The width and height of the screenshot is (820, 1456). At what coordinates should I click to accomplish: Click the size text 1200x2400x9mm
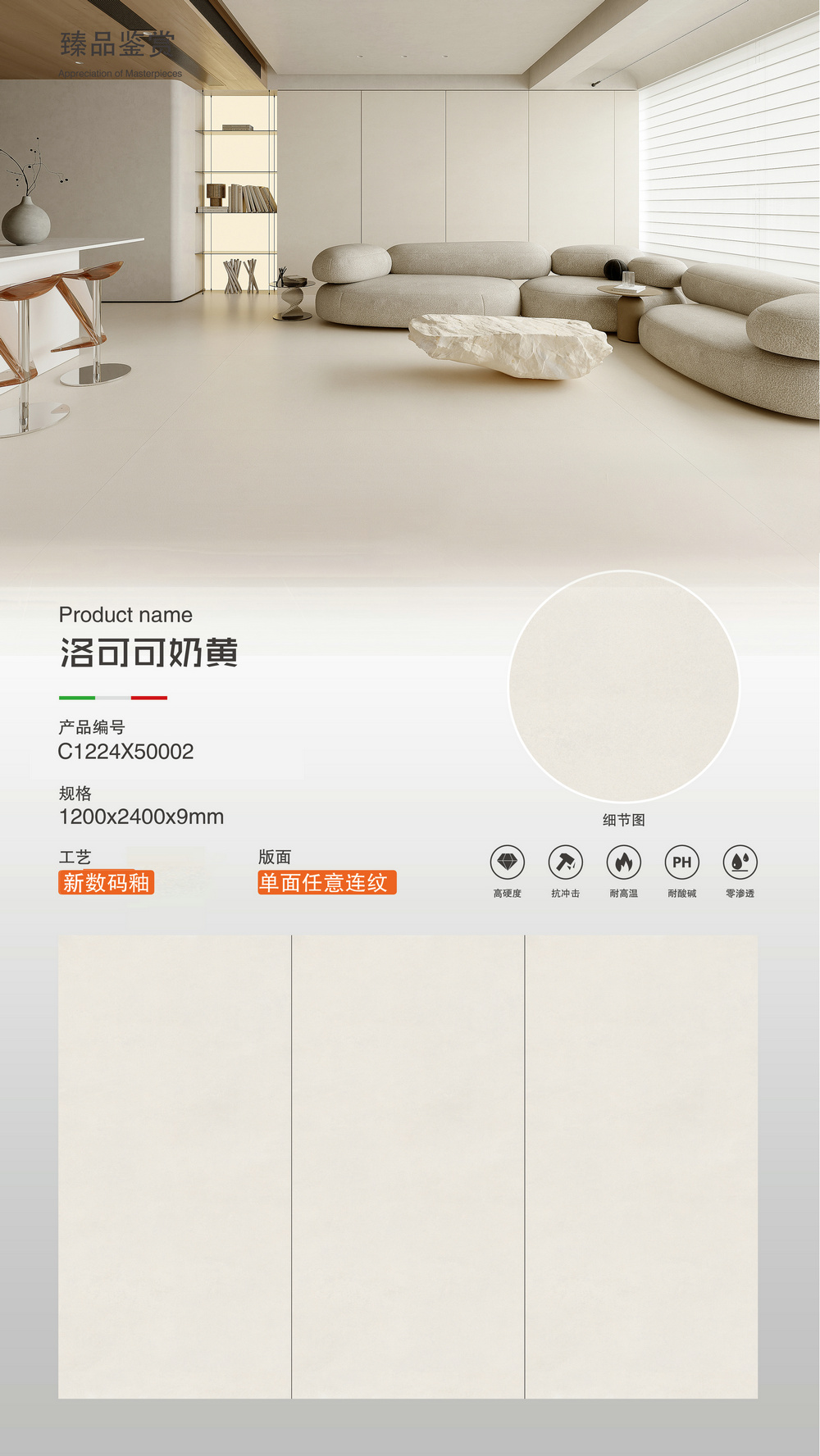coord(141,817)
